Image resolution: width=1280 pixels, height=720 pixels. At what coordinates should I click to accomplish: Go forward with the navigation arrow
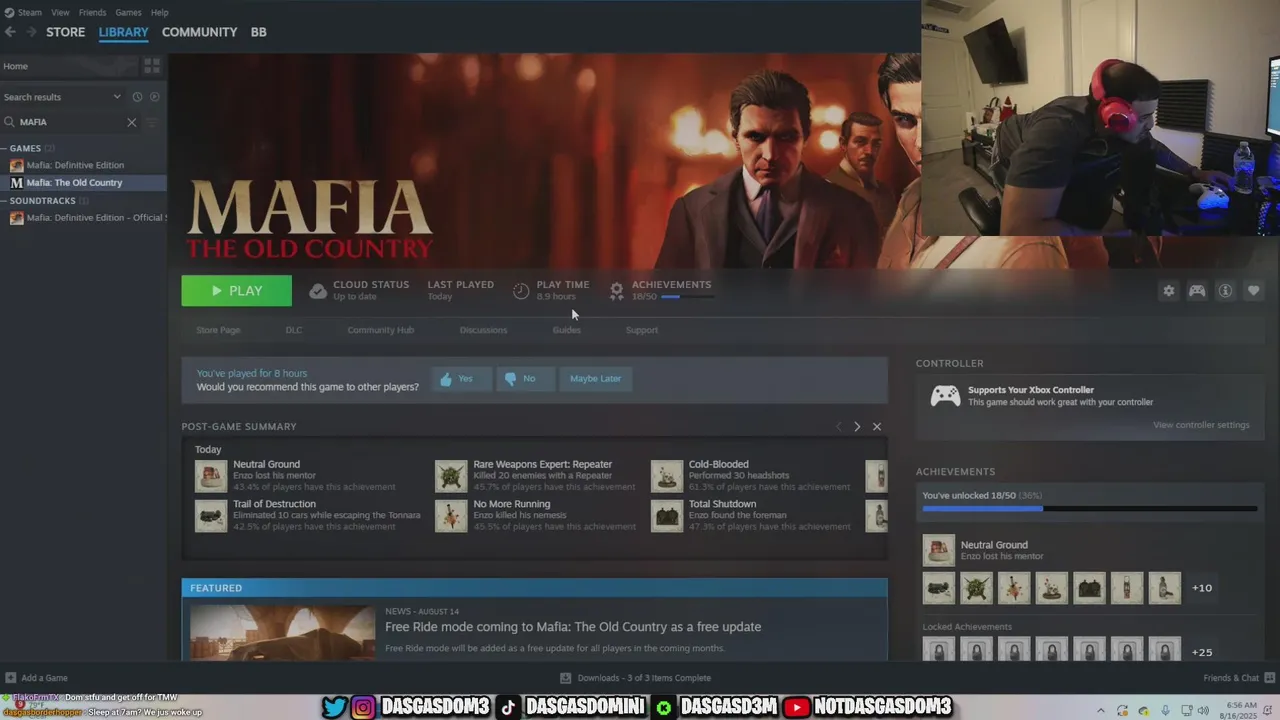click(x=31, y=32)
